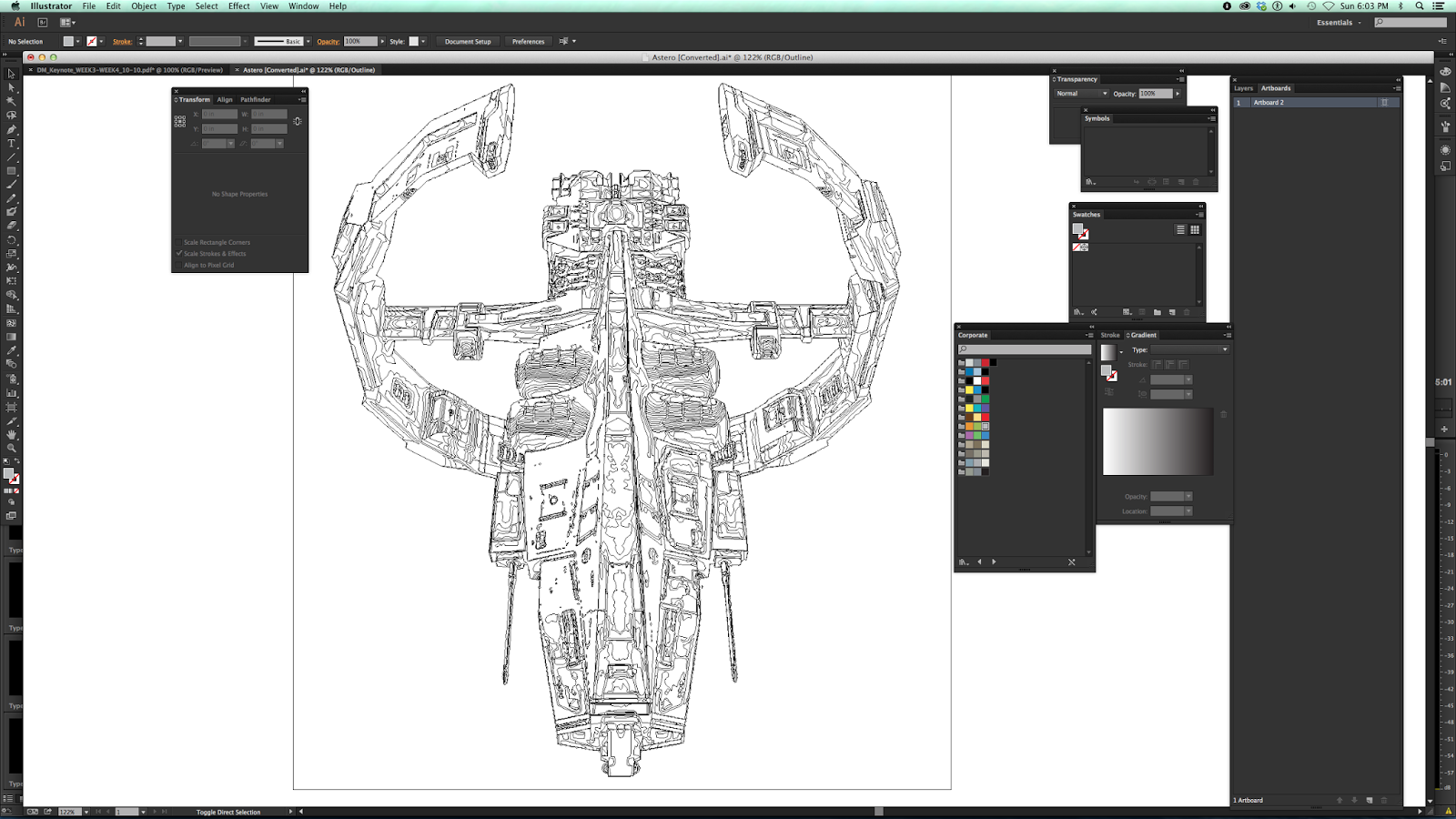
Task: Click the Preferences button
Action: (528, 41)
